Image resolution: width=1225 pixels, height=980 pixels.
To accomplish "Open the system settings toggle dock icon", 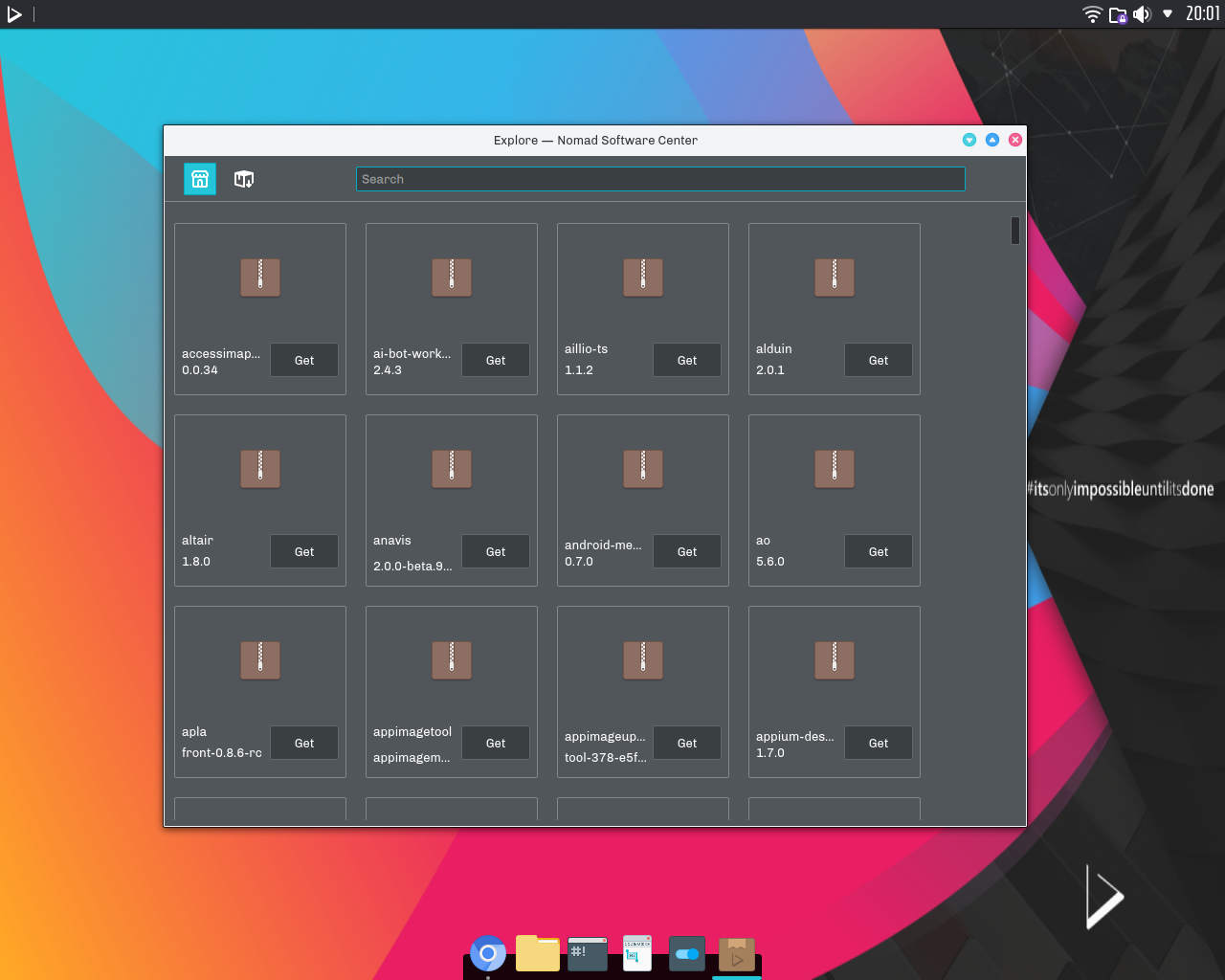I will point(687,953).
